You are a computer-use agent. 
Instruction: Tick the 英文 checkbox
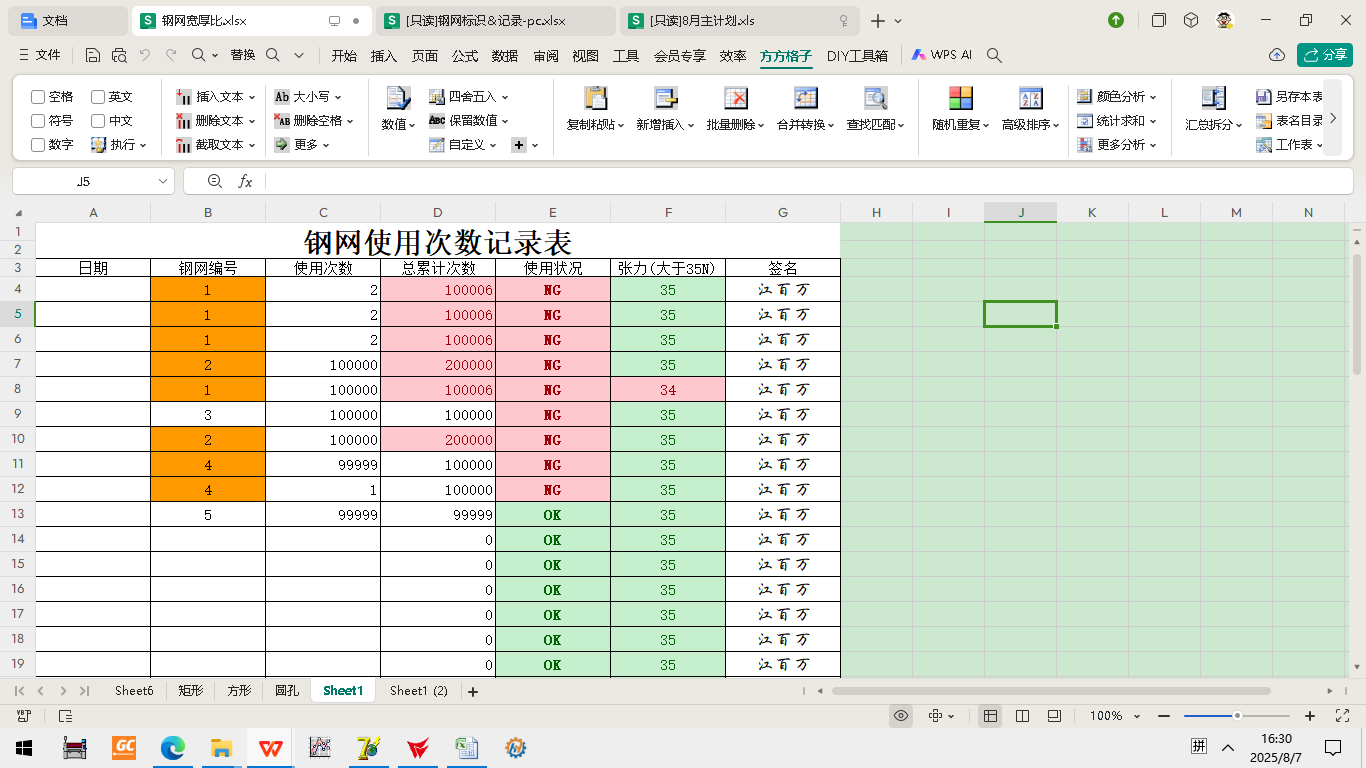coord(98,97)
